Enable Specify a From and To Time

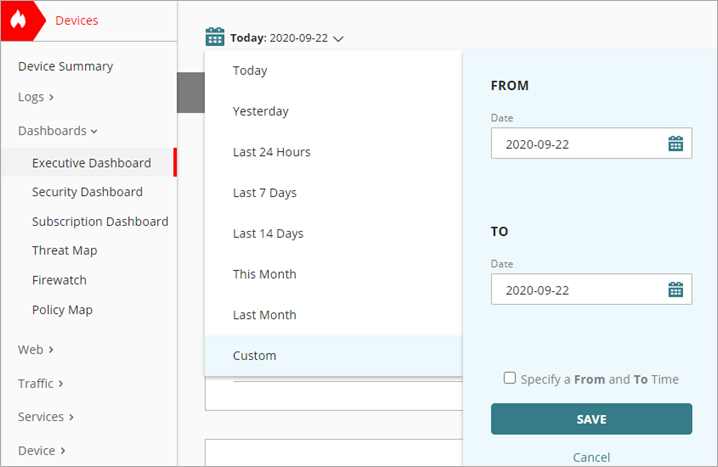[x=510, y=379]
